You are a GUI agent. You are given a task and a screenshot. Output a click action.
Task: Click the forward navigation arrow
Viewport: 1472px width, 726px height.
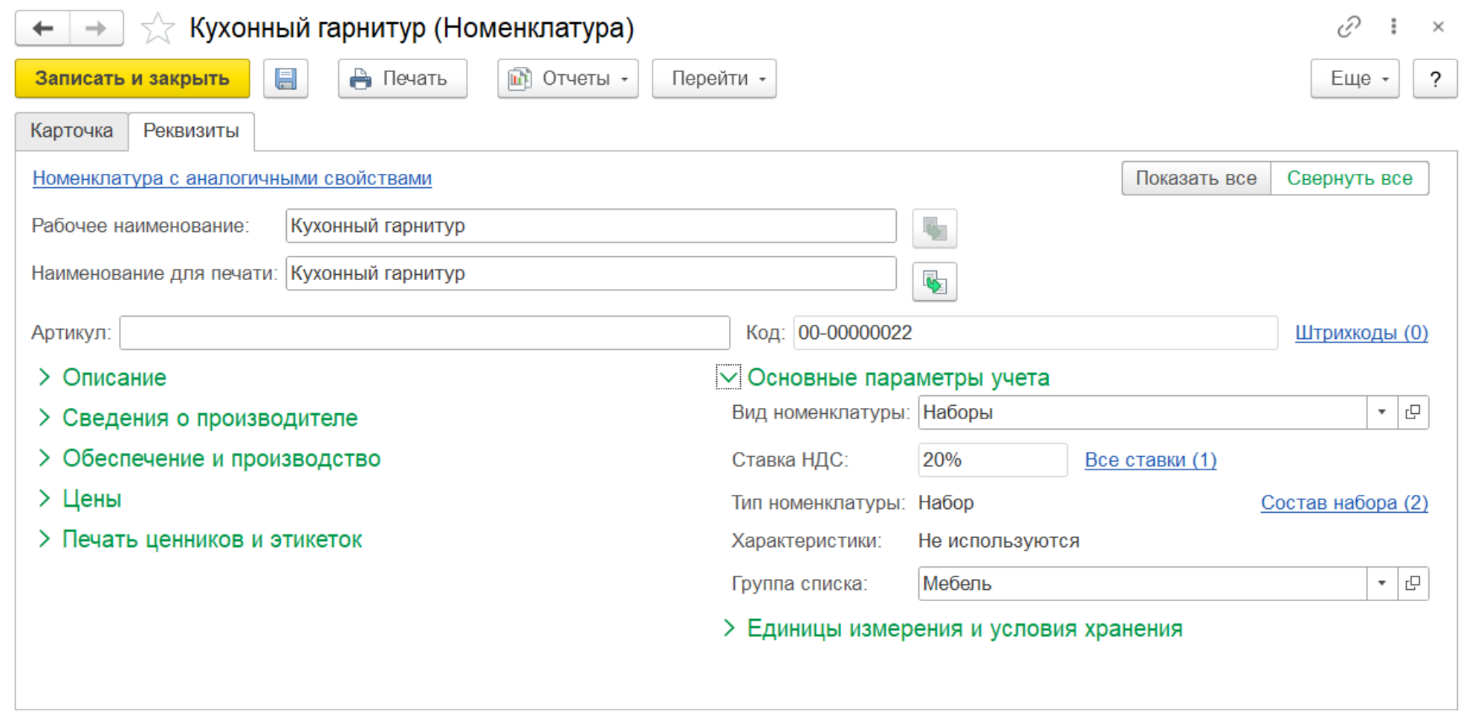click(x=96, y=28)
